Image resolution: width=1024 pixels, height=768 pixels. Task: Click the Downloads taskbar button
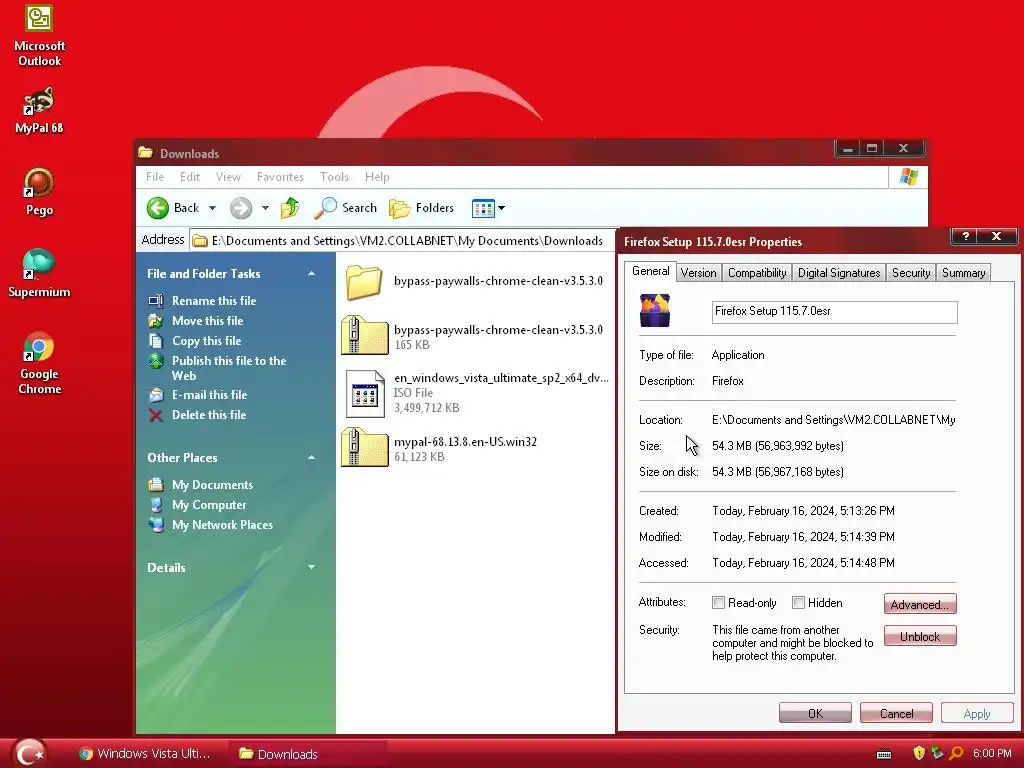coord(308,754)
